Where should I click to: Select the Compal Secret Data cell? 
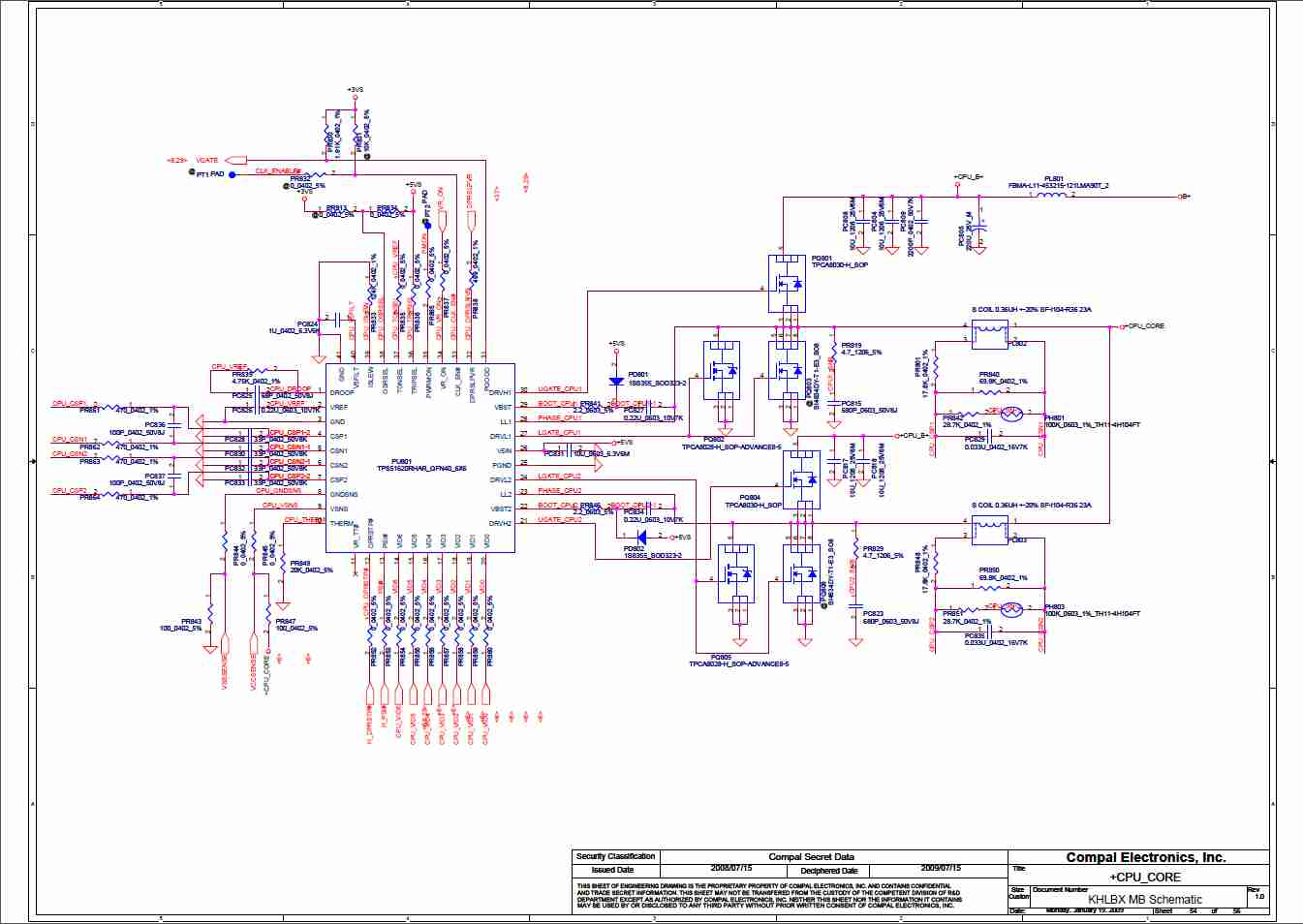pyautogui.click(x=811, y=857)
